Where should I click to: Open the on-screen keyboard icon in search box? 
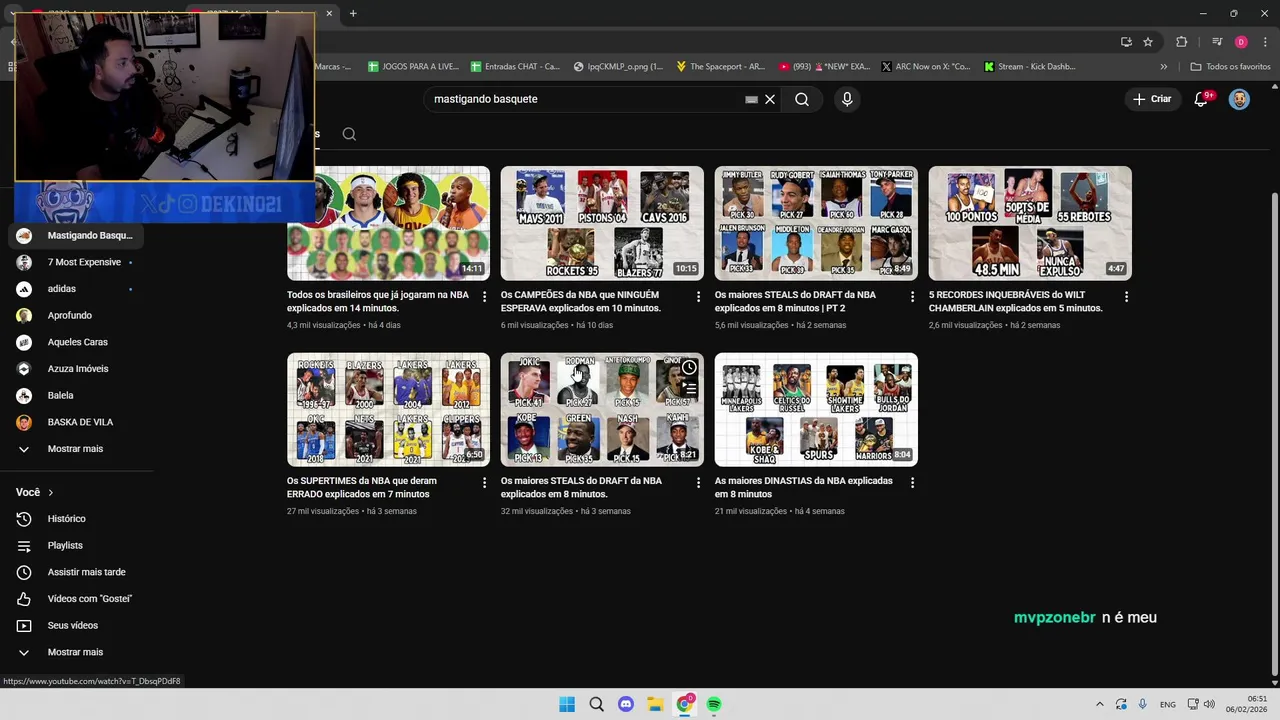(x=751, y=99)
